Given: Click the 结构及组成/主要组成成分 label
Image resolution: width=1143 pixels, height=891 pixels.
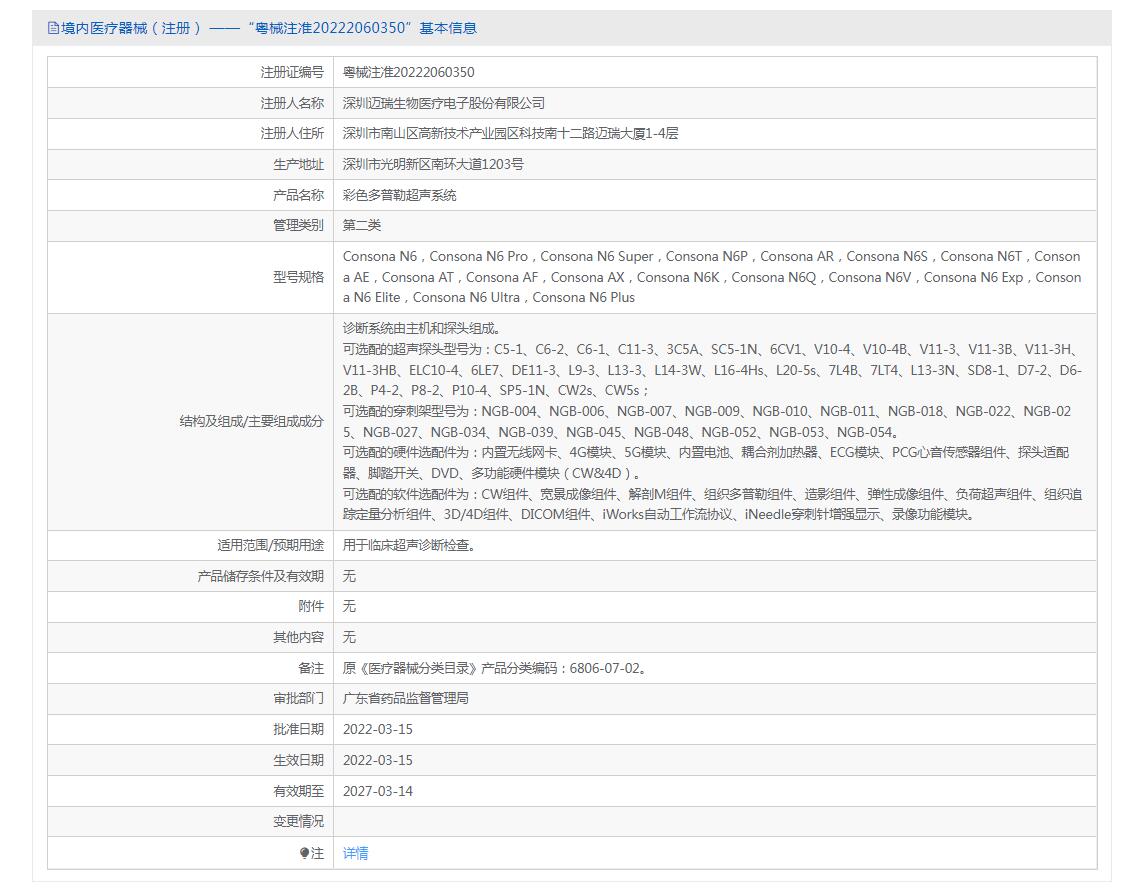Looking at the screenshot, I should point(251,421).
